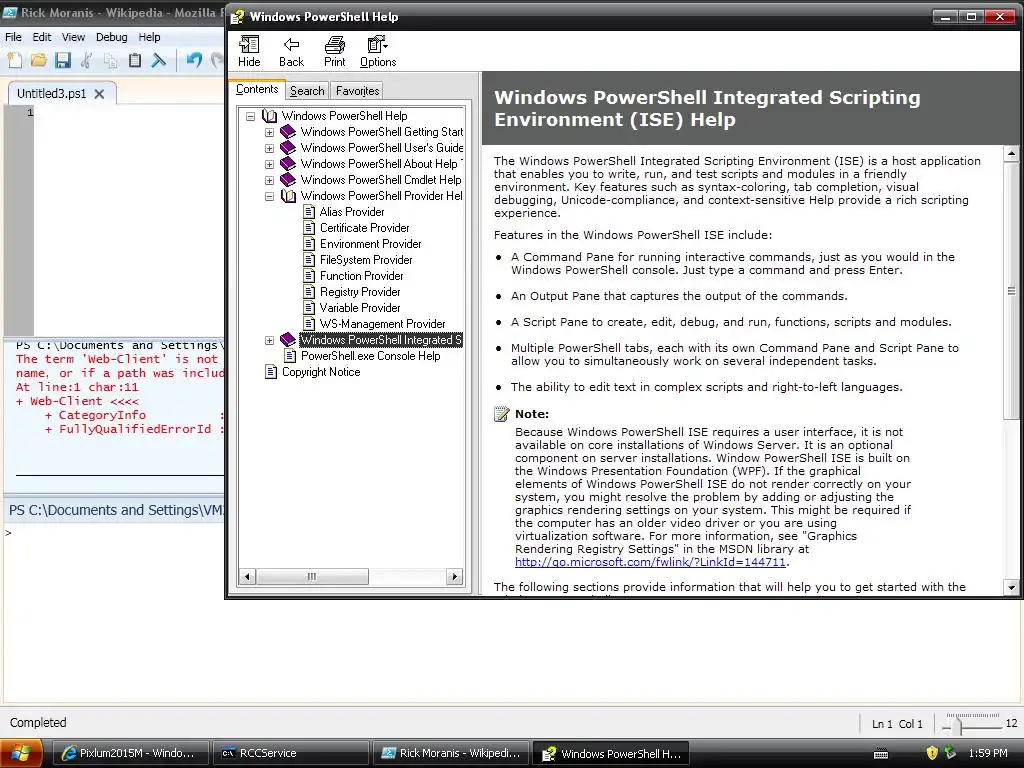1024x768 pixels.
Task: Click the yellow security shield tray icon
Action: [x=932, y=753]
